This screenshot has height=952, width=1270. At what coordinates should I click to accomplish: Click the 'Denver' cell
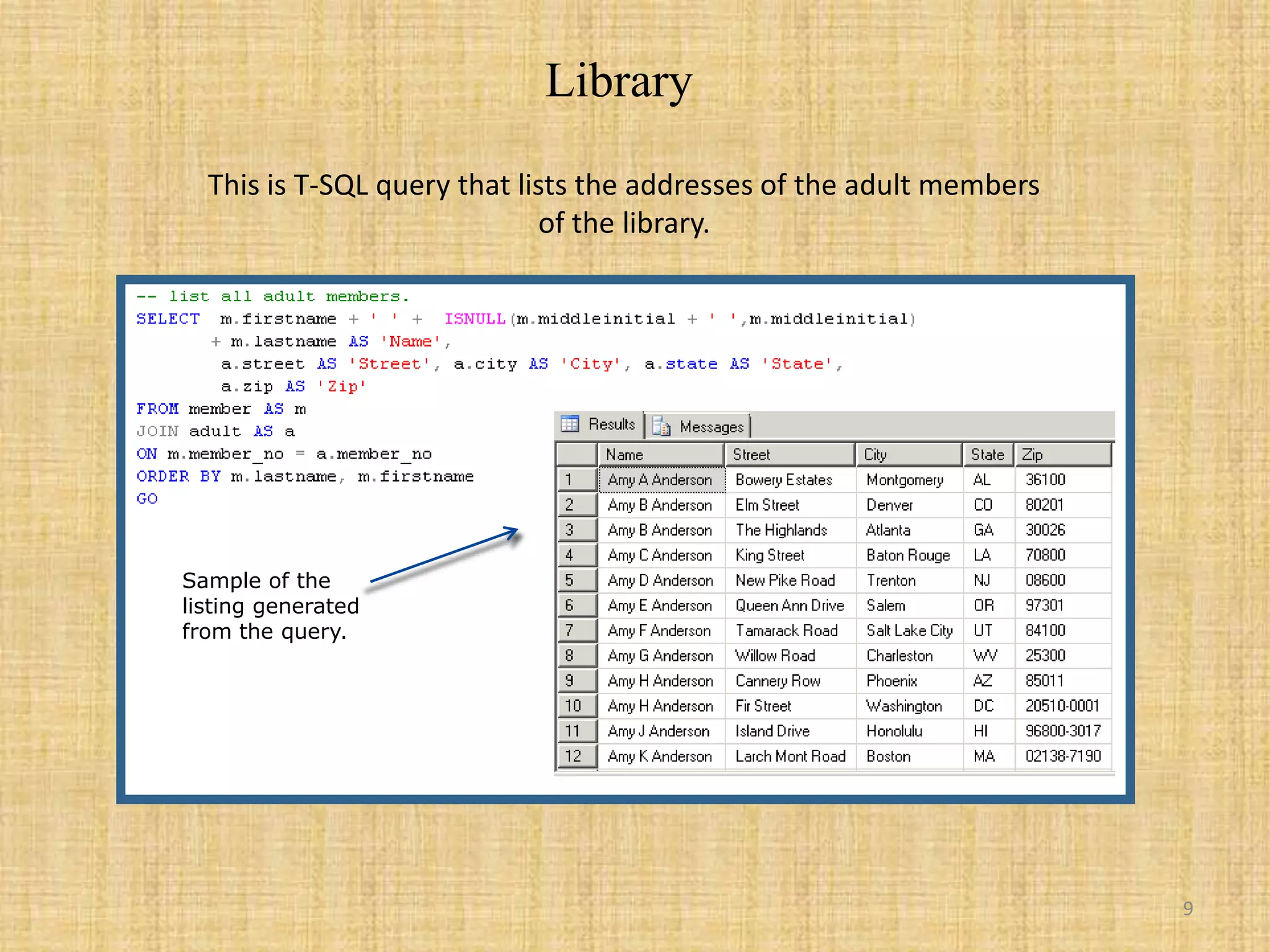(910, 505)
